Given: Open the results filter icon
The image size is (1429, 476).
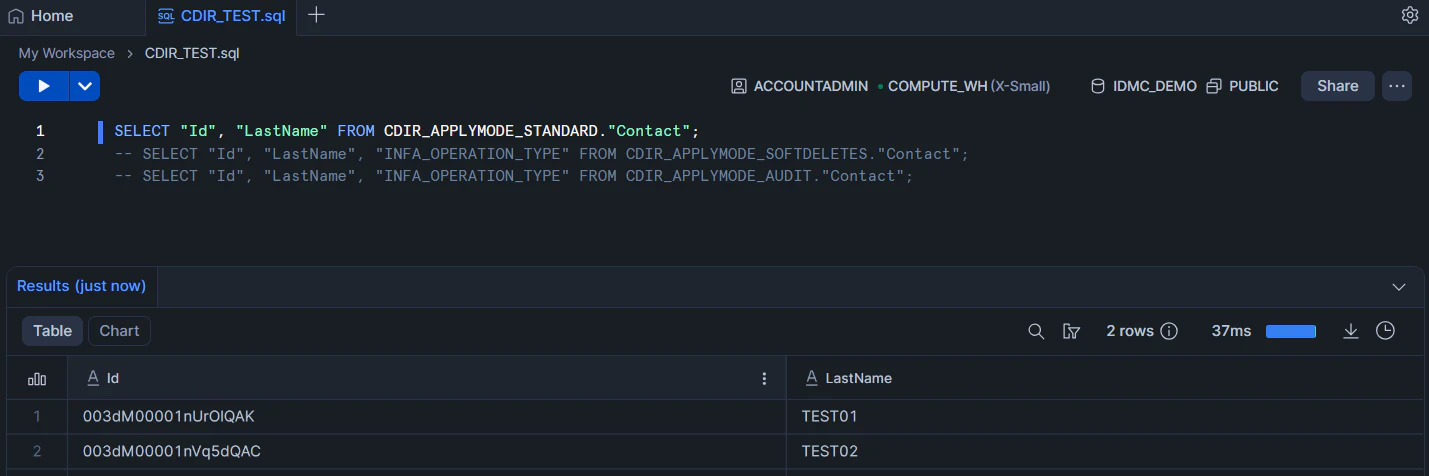Looking at the screenshot, I should [1072, 331].
